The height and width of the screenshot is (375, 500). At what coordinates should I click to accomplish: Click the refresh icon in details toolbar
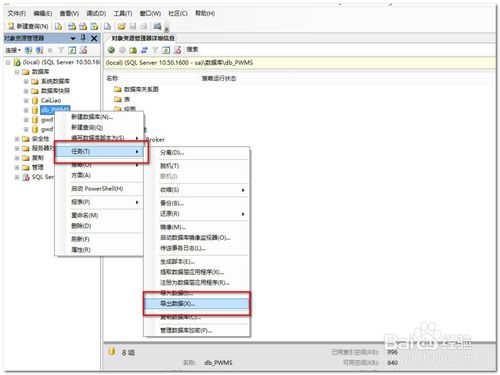[166, 50]
